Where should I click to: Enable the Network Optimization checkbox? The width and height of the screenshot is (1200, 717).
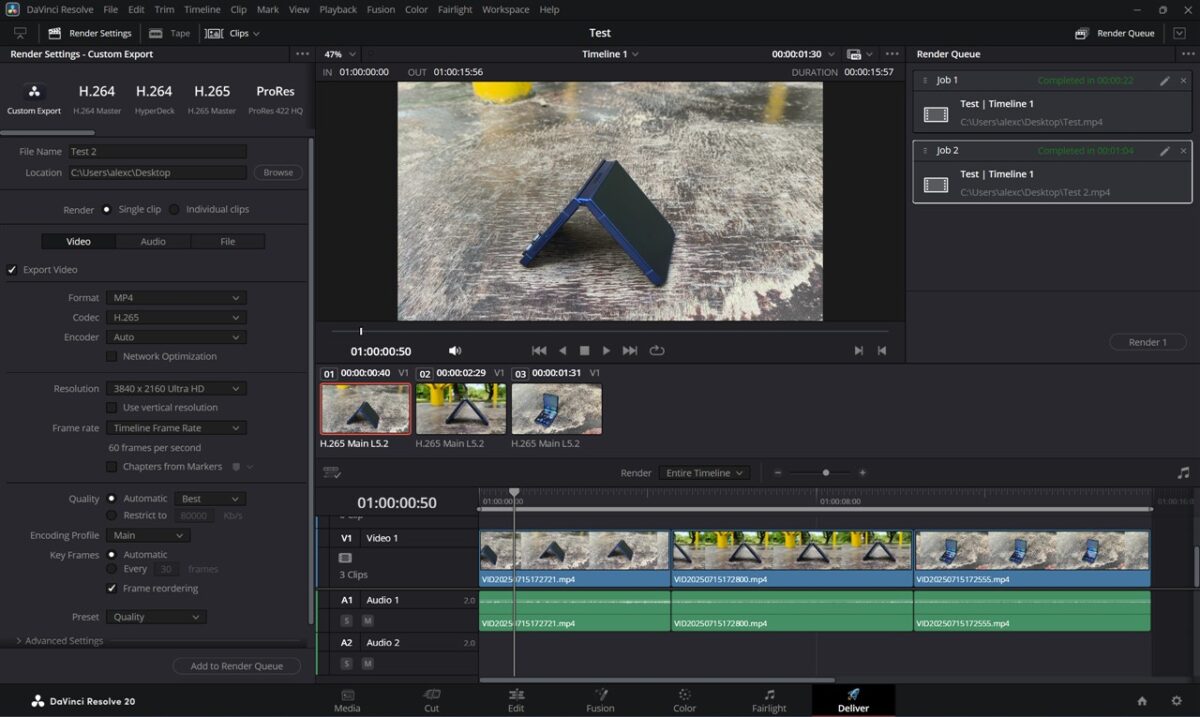pos(112,357)
